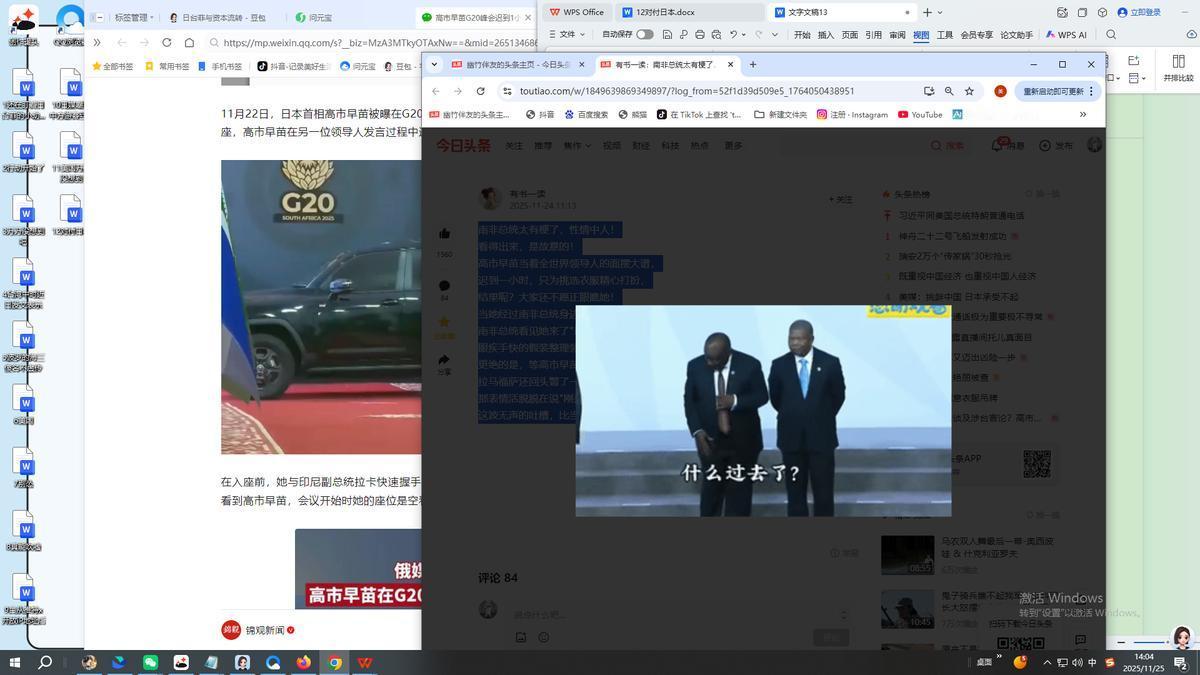
Task: Click the mp.weixin.qq.com address bar
Action: click(375, 43)
